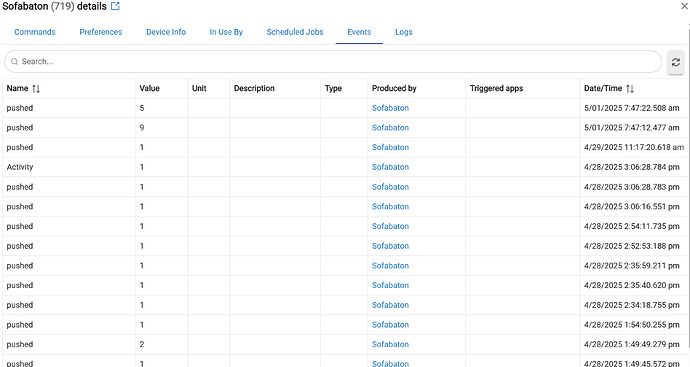
Task: Select timestamp 4/28/2025 2:54:11.735 pm
Action: point(631,226)
